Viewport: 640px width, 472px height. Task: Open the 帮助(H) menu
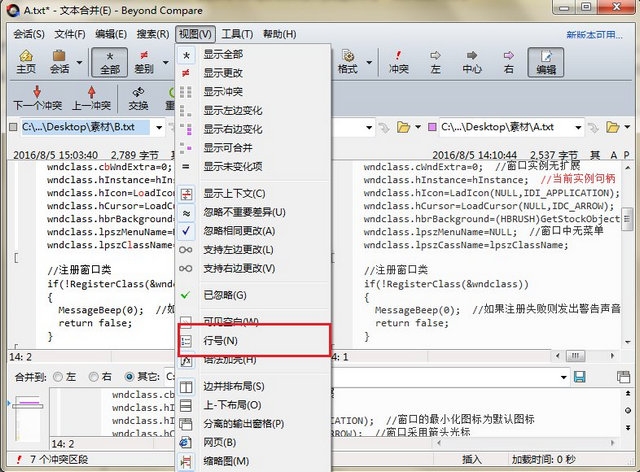279,34
